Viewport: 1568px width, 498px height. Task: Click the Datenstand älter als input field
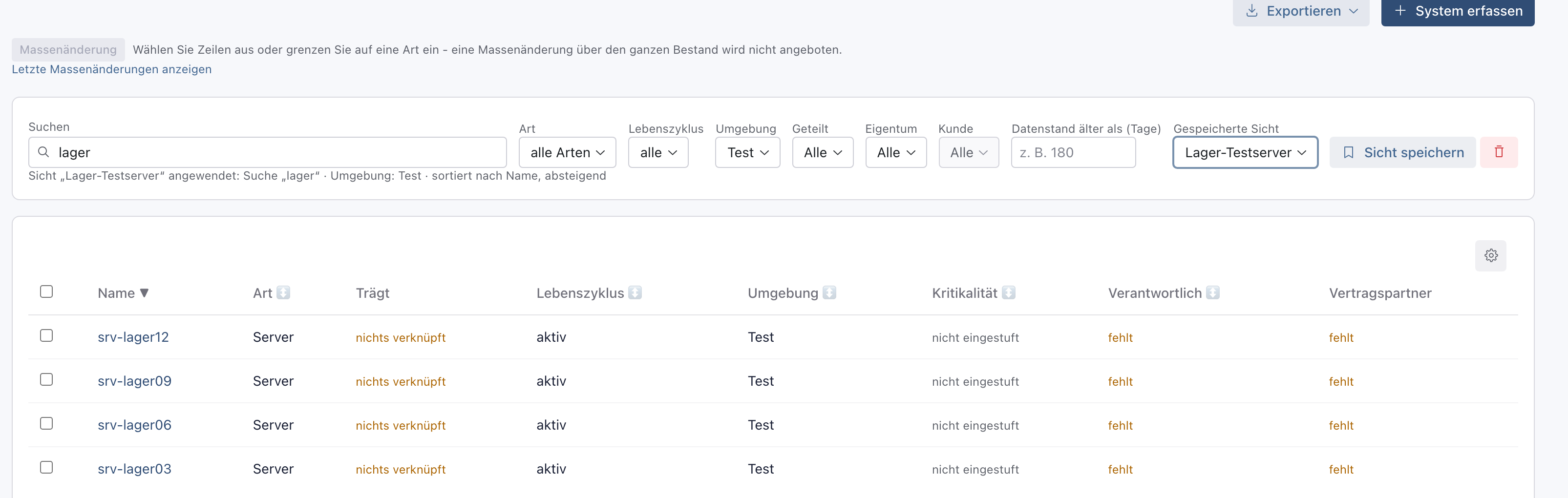coord(1073,152)
